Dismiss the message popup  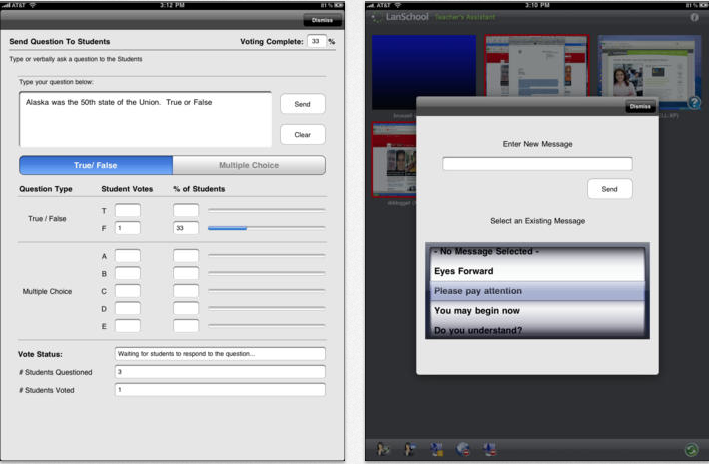[640, 107]
